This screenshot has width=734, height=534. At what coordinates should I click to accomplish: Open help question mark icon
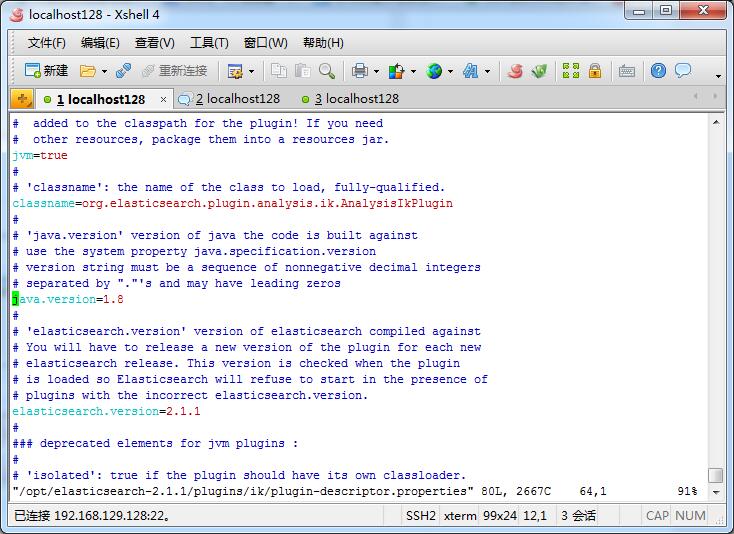(658, 71)
